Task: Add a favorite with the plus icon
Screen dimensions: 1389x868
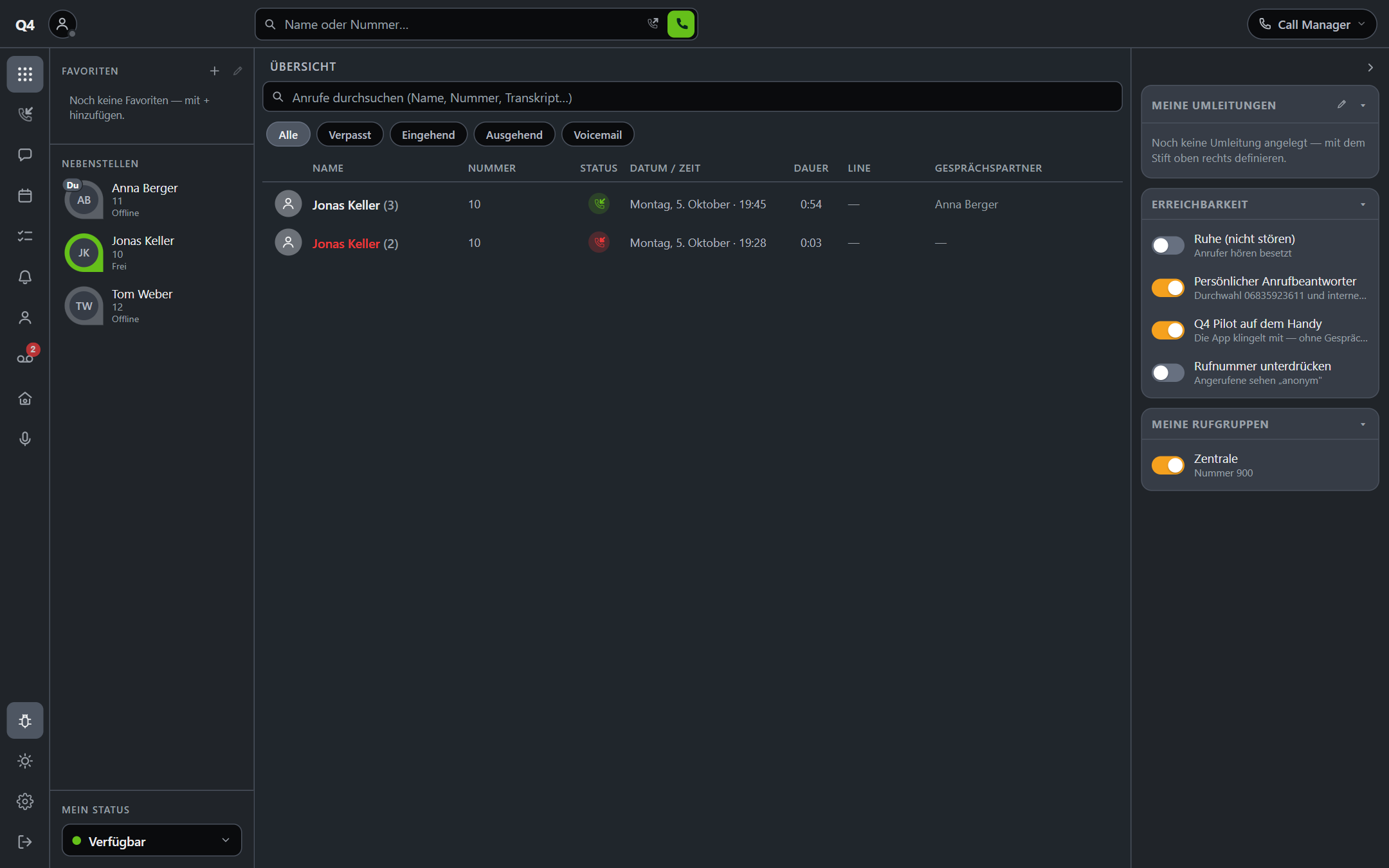Action: [x=215, y=71]
